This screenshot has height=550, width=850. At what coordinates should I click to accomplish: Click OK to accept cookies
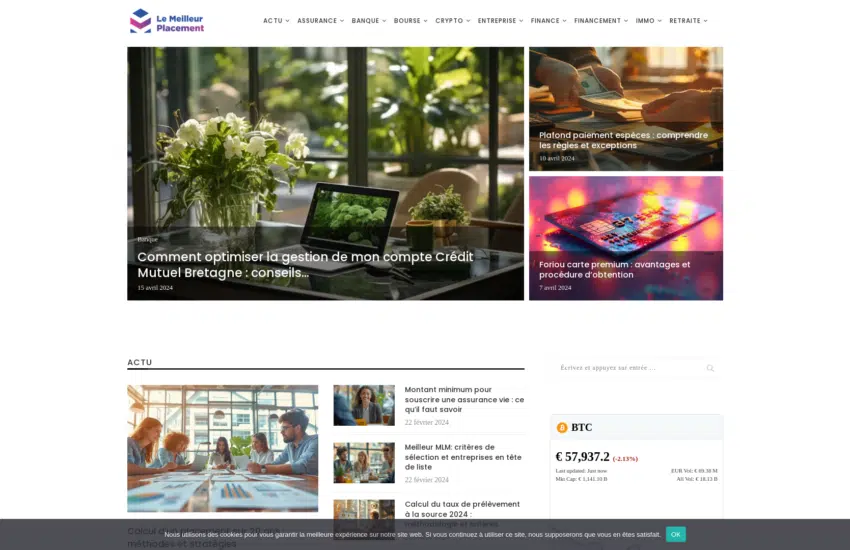click(x=676, y=534)
